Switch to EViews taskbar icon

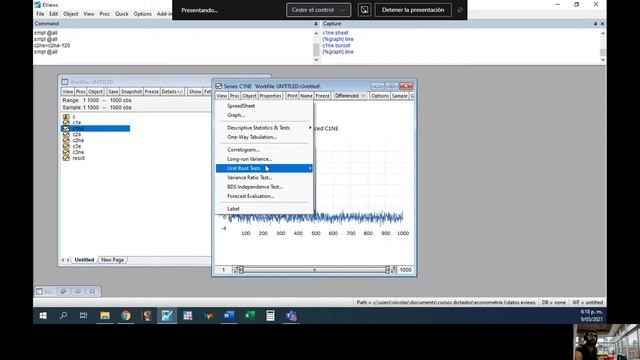pos(167,316)
